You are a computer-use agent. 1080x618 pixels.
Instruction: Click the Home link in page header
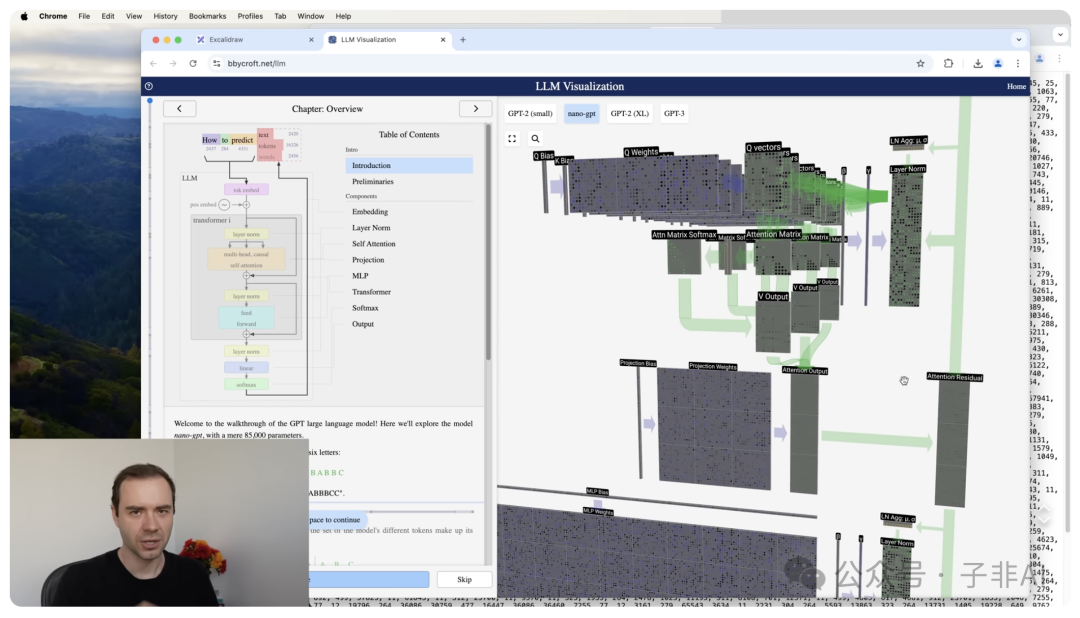(x=1016, y=86)
